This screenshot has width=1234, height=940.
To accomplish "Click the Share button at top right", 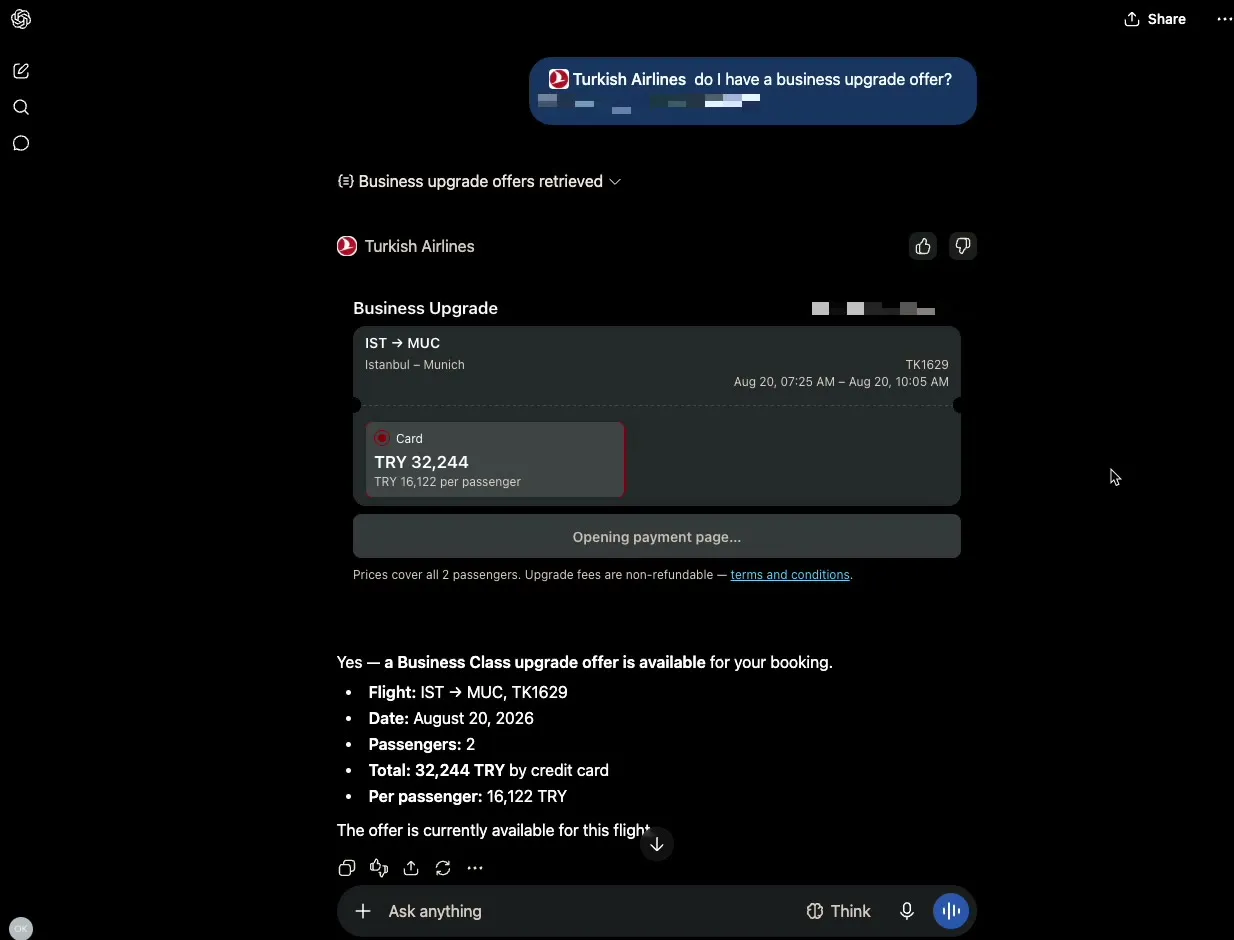I will coord(1155,19).
